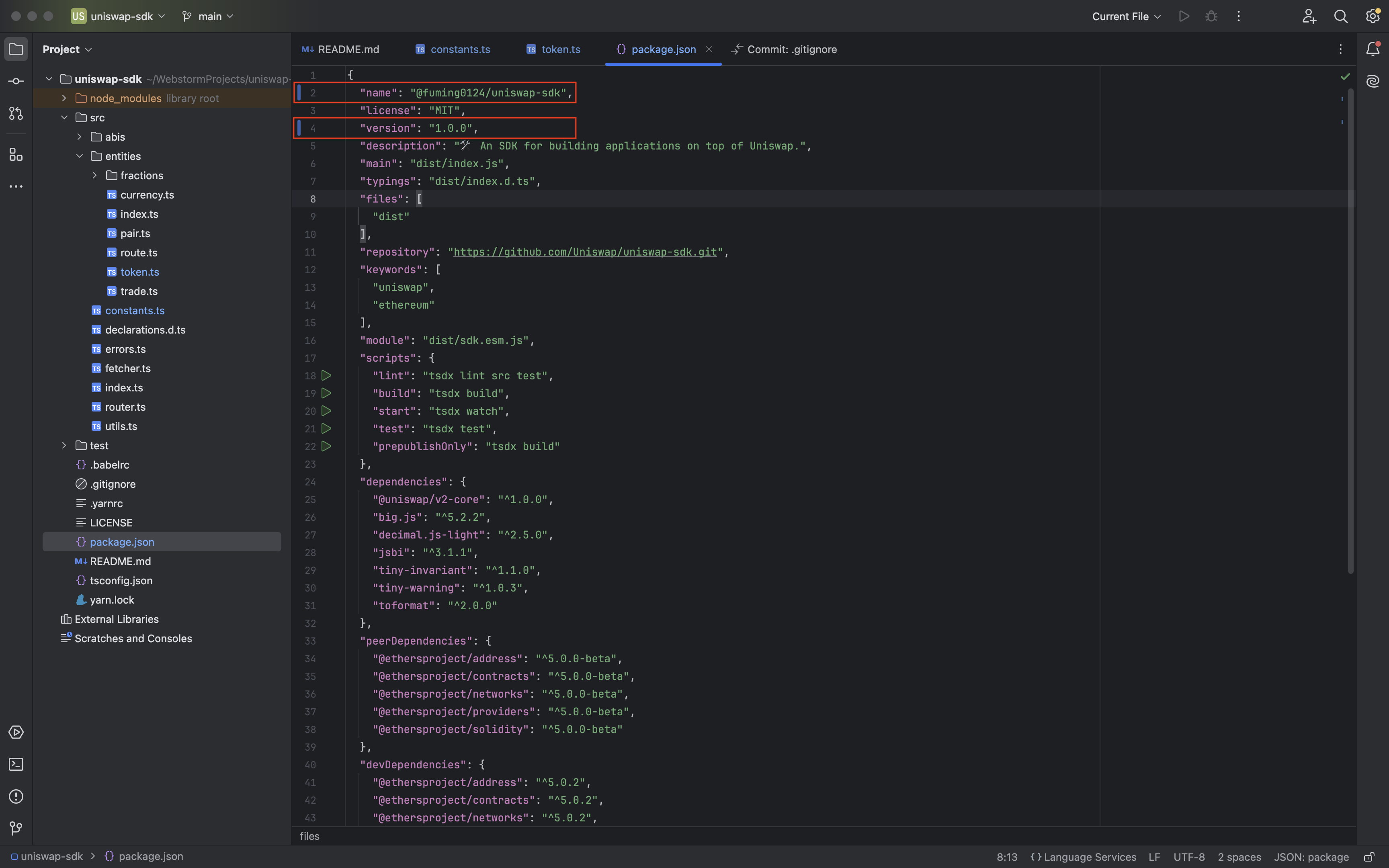Screen dimensions: 1389x868
Task: Open Search Everywhere magnifier
Action: [x=1341, y=16]
